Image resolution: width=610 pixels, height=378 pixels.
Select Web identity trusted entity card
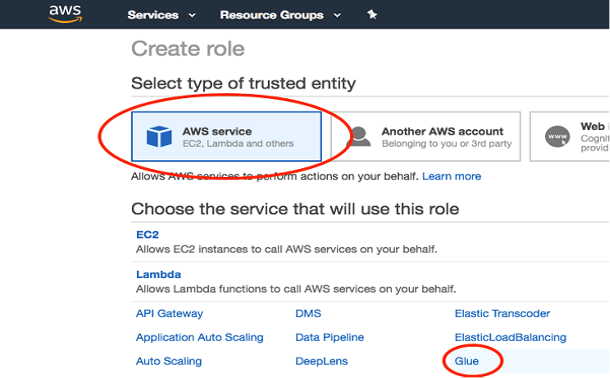(x=570, y=136)
